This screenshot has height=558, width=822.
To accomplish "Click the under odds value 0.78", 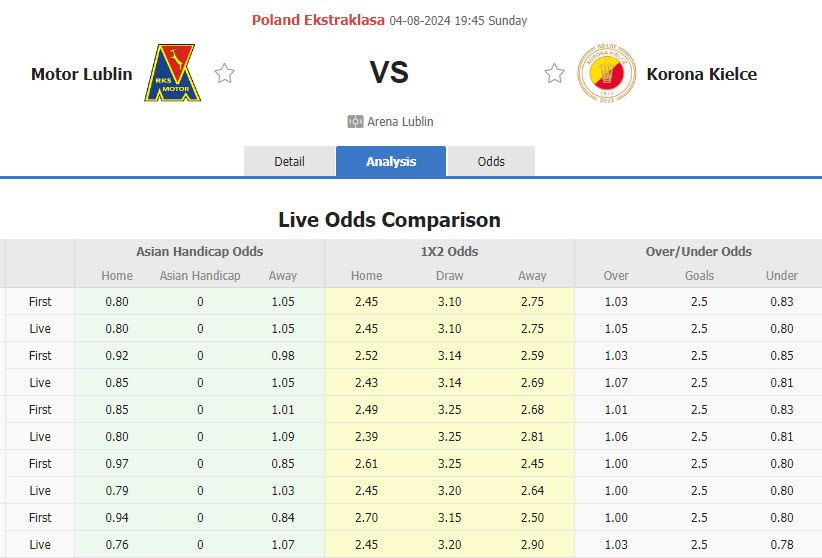I will point(782,544).
